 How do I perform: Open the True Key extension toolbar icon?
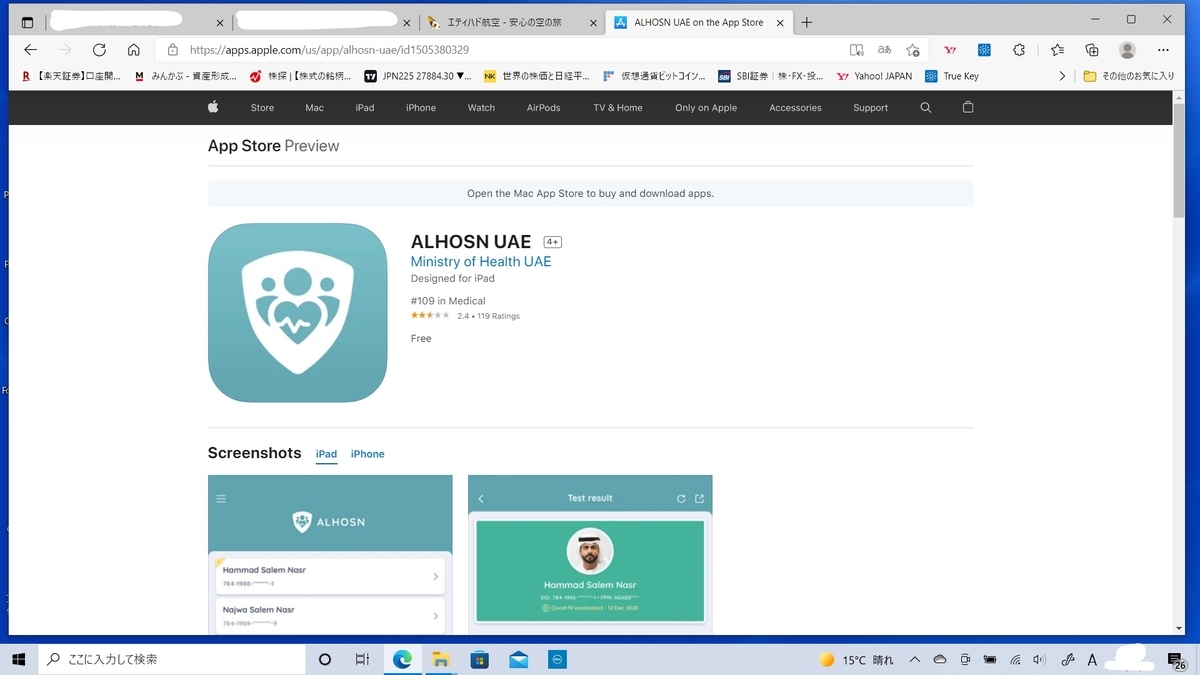pyautogui.click(x=984, y=50)
